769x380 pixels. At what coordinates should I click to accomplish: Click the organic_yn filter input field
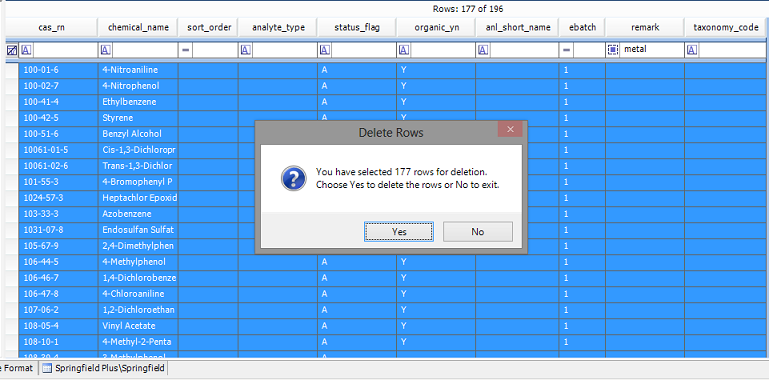coord(442,50)
